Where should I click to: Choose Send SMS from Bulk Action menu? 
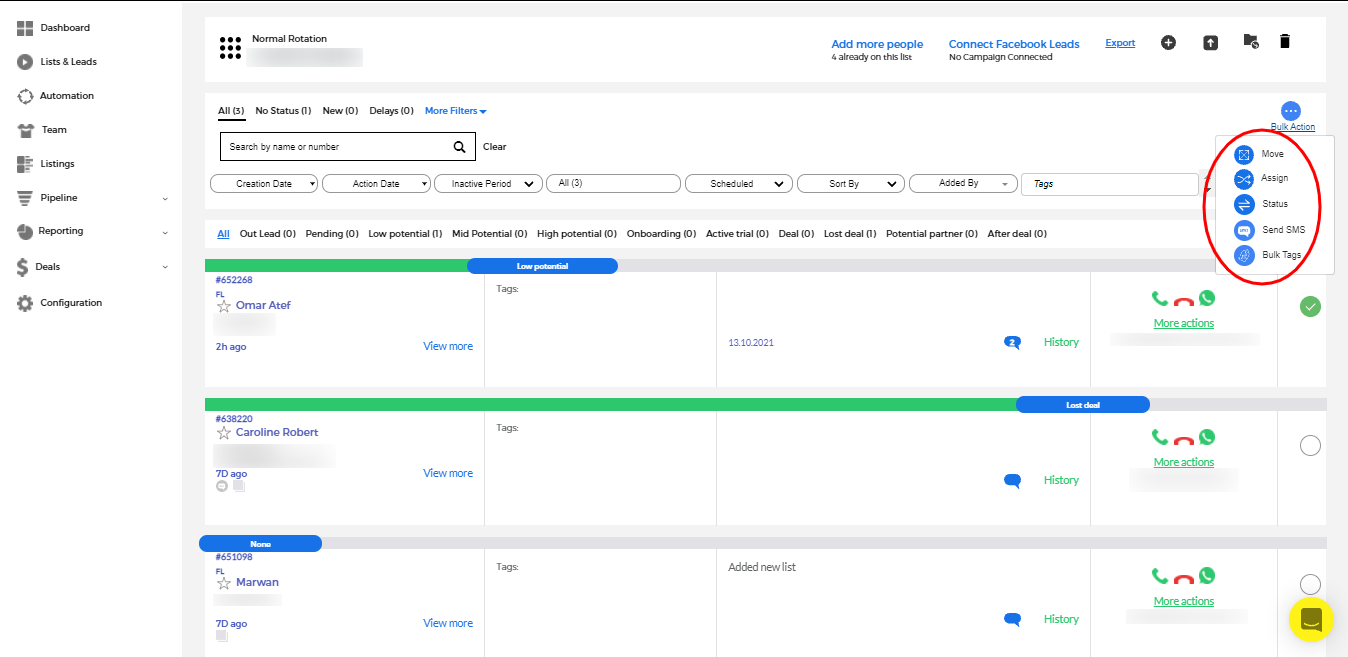tap(1282, 230)
